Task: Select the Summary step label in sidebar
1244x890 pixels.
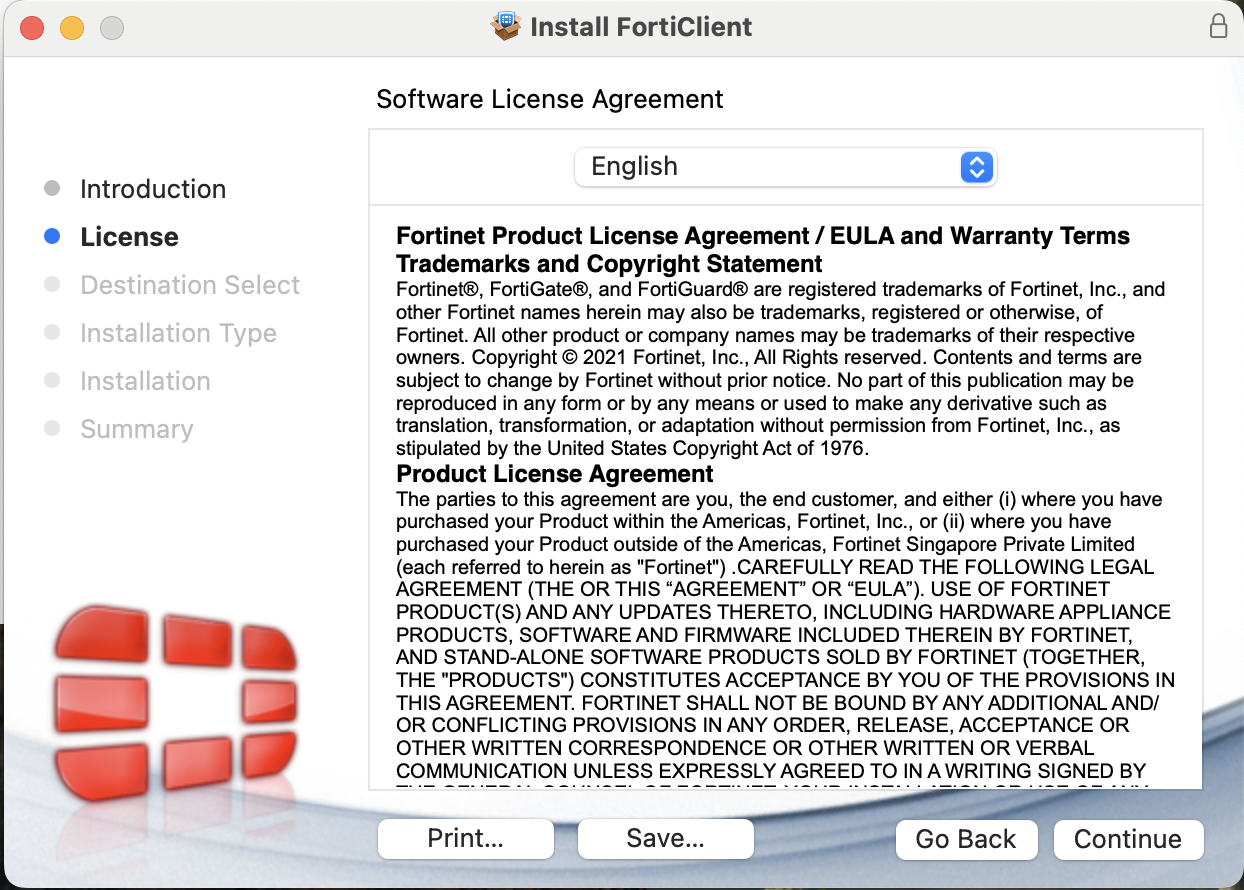Action: tap(136, 429)
